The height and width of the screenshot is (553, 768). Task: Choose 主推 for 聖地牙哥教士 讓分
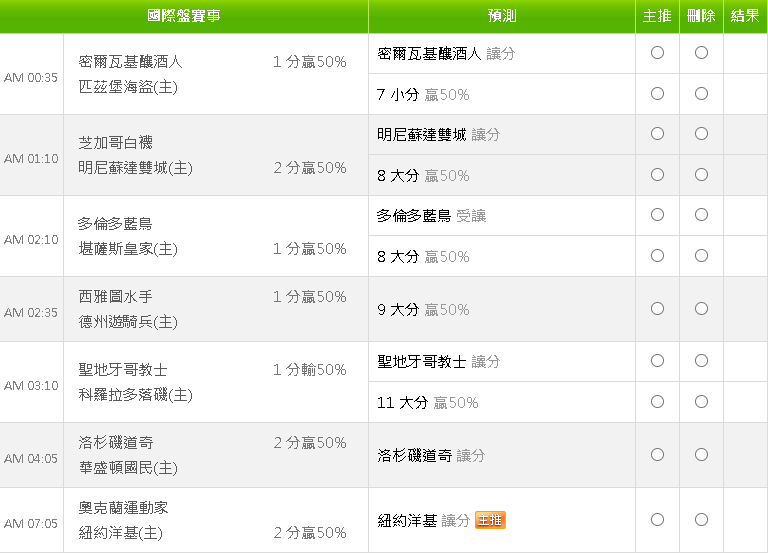coord(657,361)
